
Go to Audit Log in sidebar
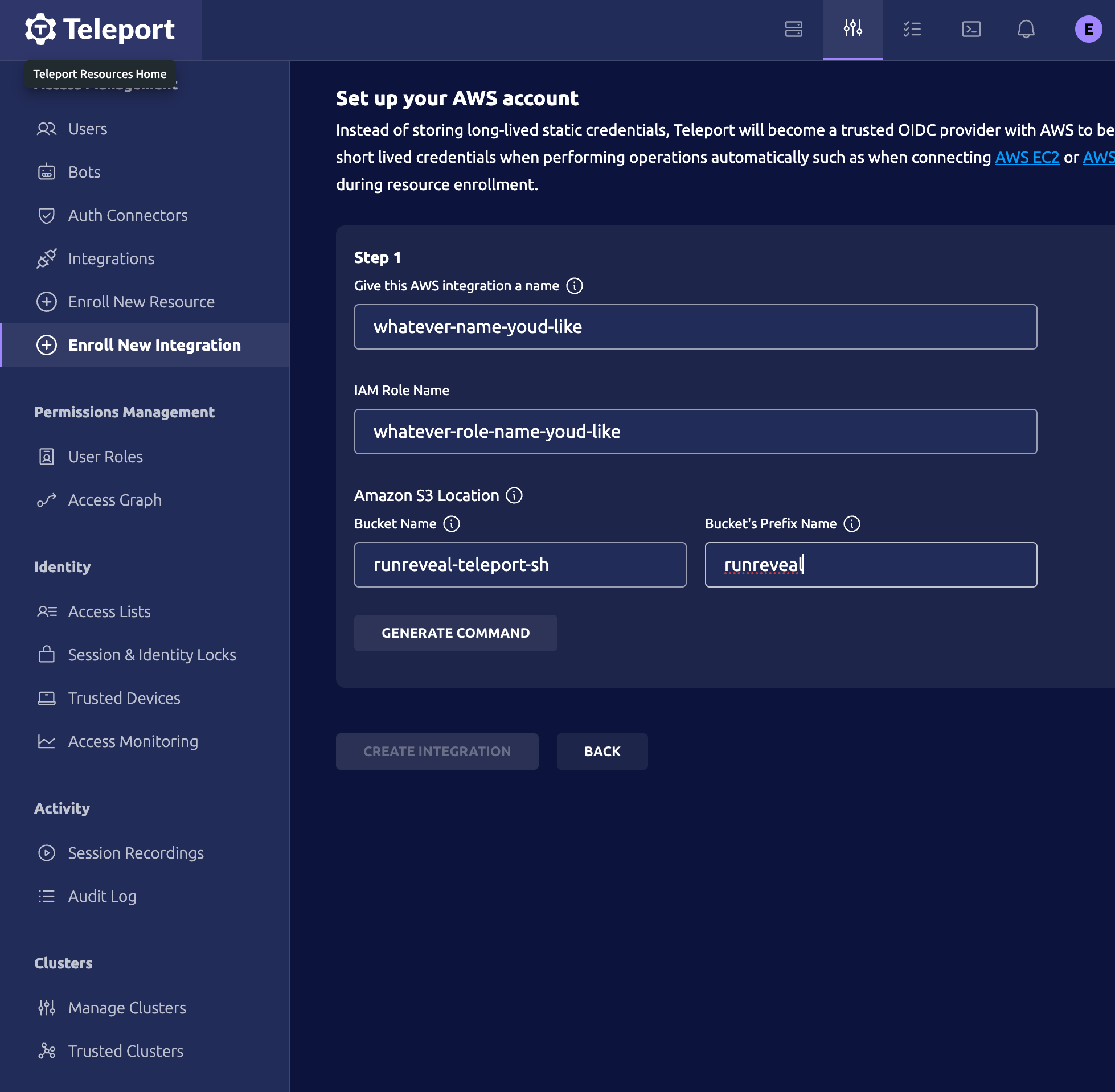pos(102,896)
